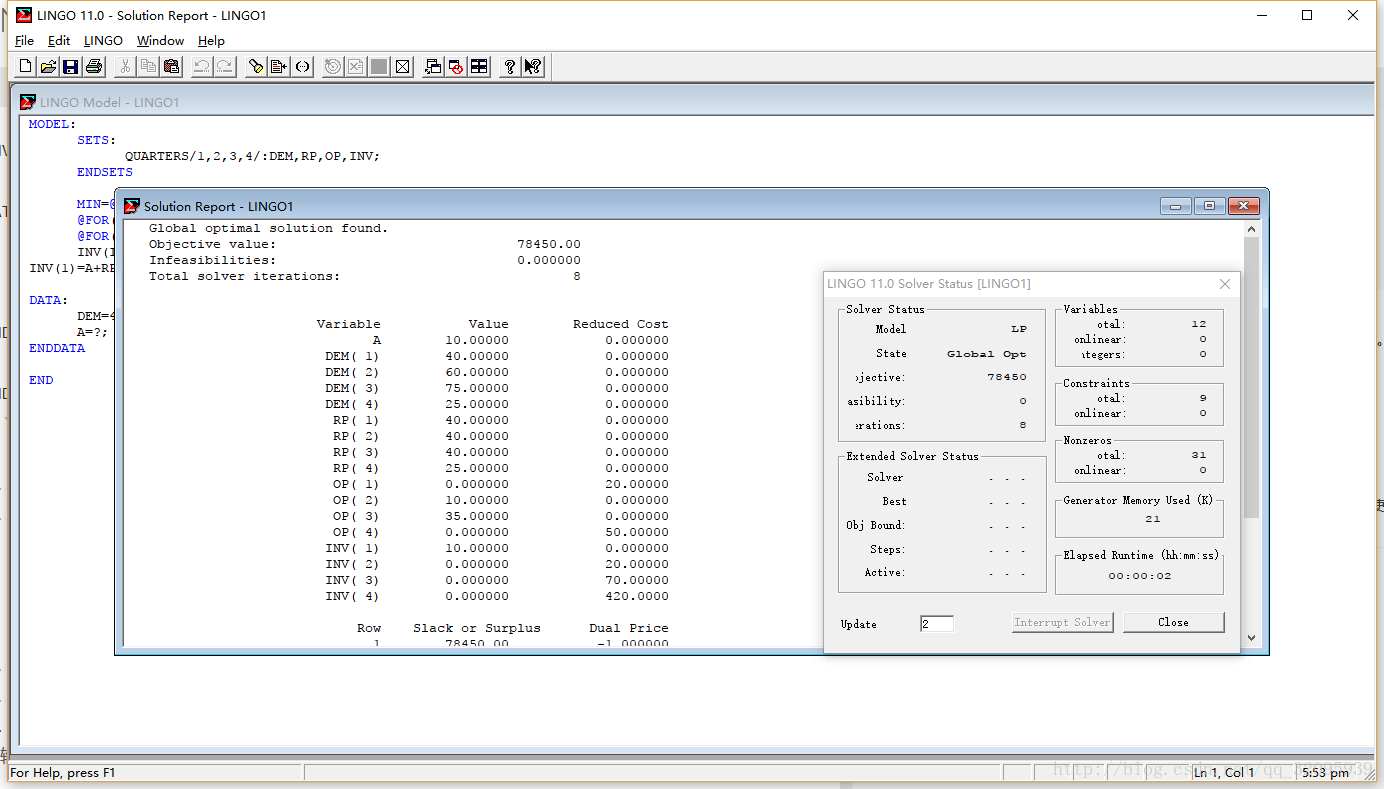
Task: Click Elapsed Runtime value 00:00:02
Action: pos(1139,576)
